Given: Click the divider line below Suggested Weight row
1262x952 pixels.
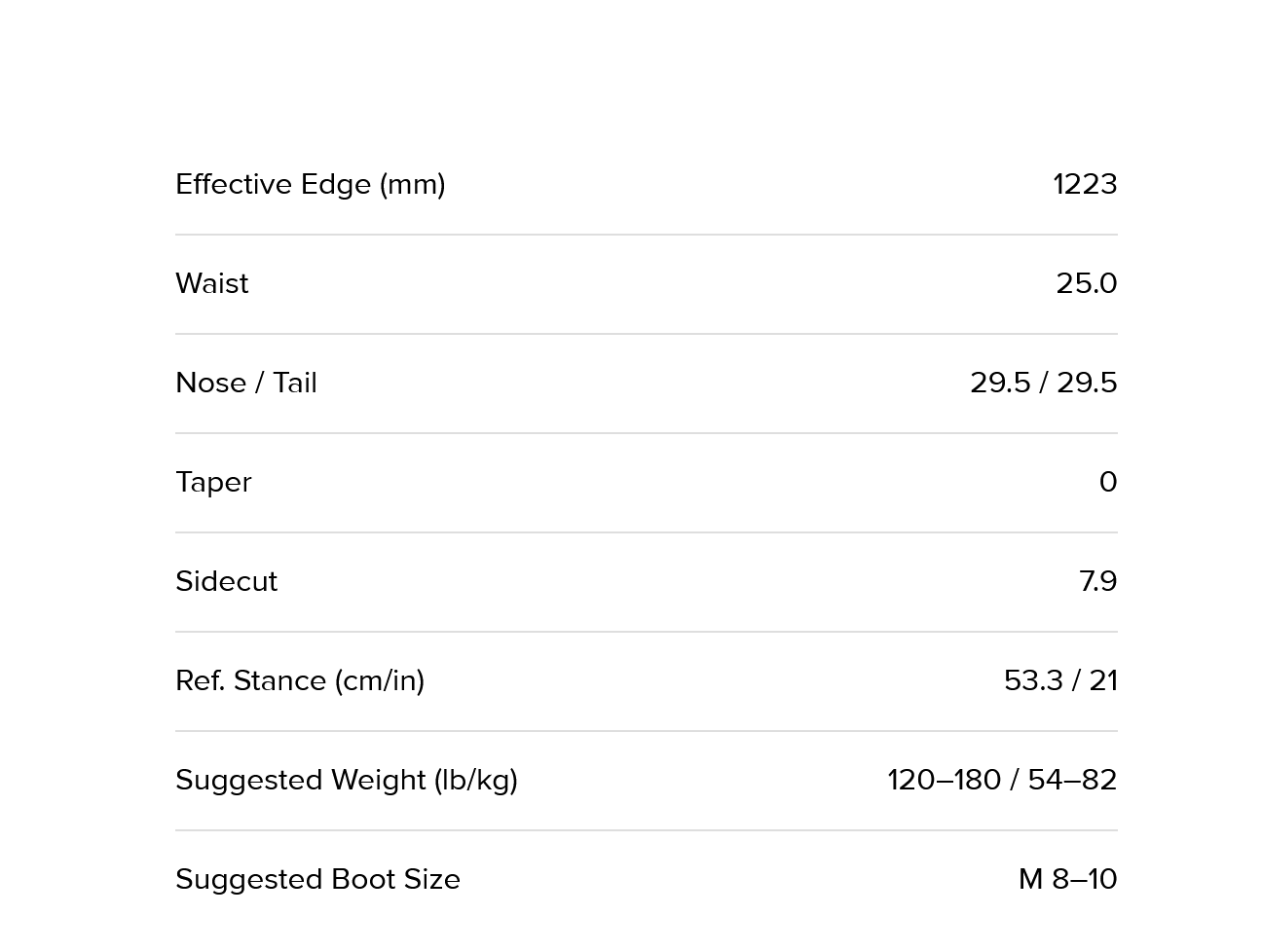Looking at the screenshot, I should pos(646,830).
